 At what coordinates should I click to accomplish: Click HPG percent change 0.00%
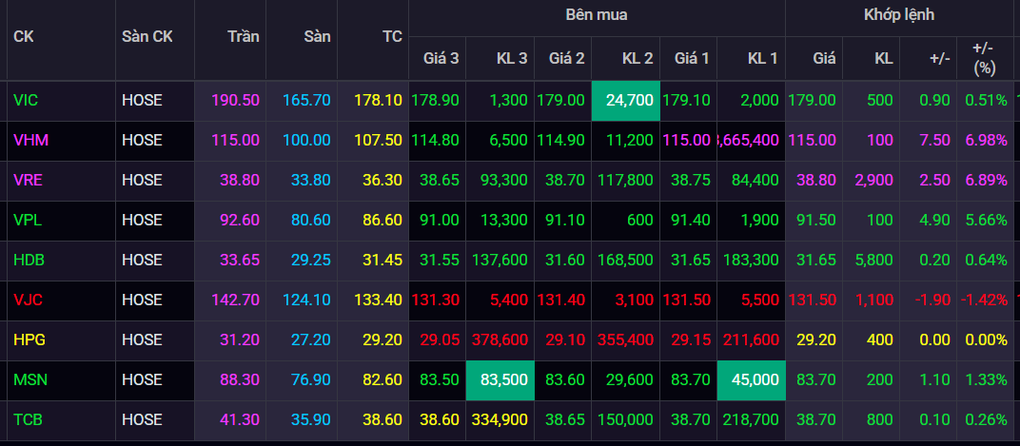[x=986, y=340]
